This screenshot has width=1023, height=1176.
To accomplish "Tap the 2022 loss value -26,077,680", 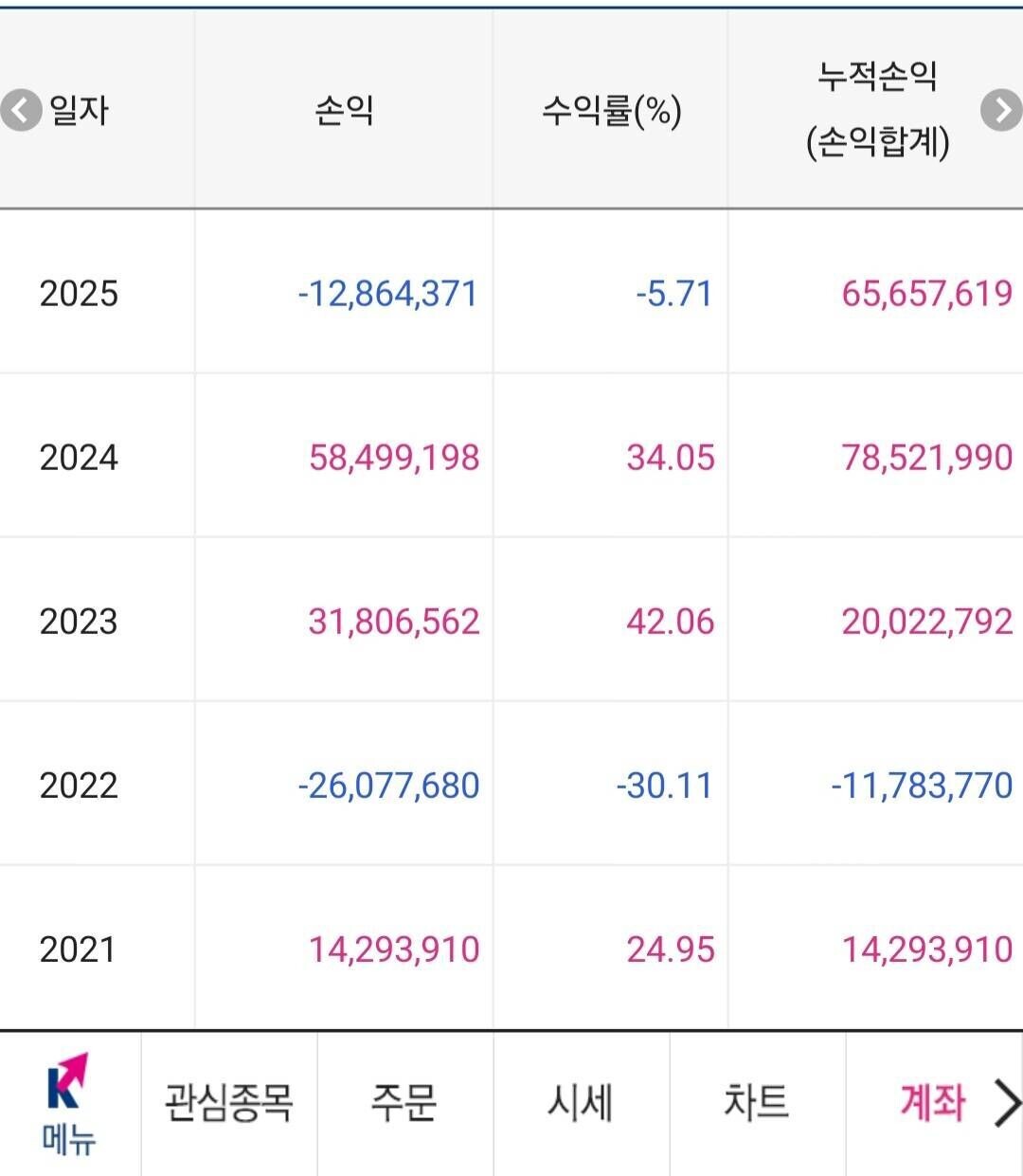I will pos(386,785).
